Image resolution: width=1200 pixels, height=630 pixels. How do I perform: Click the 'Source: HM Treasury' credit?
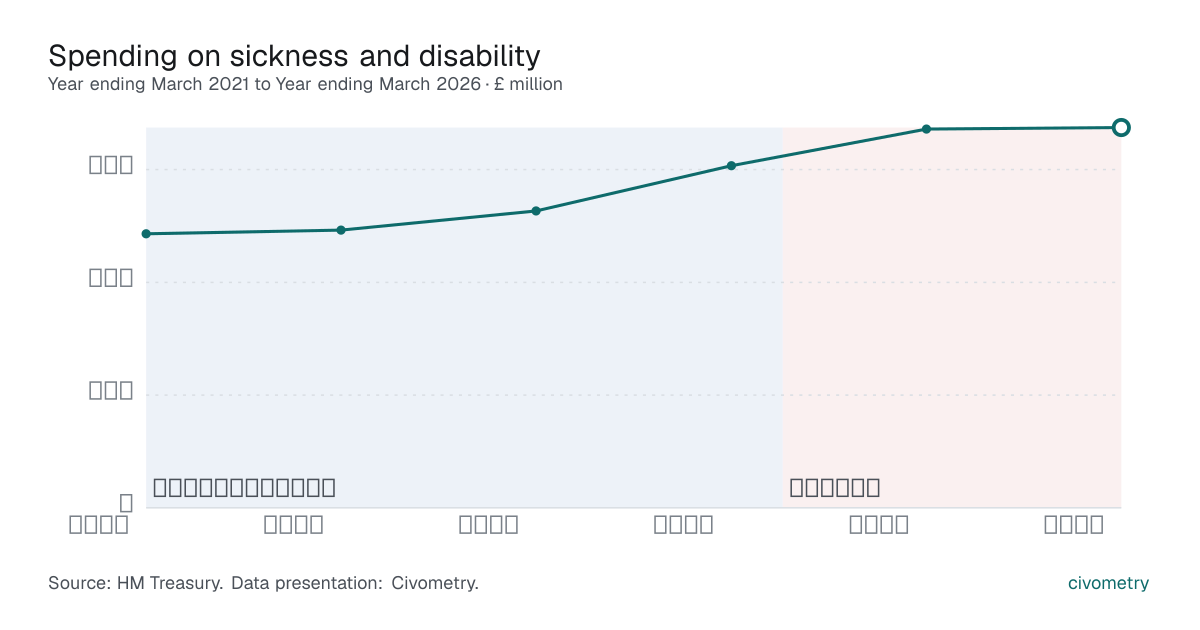tap(135, 583)
